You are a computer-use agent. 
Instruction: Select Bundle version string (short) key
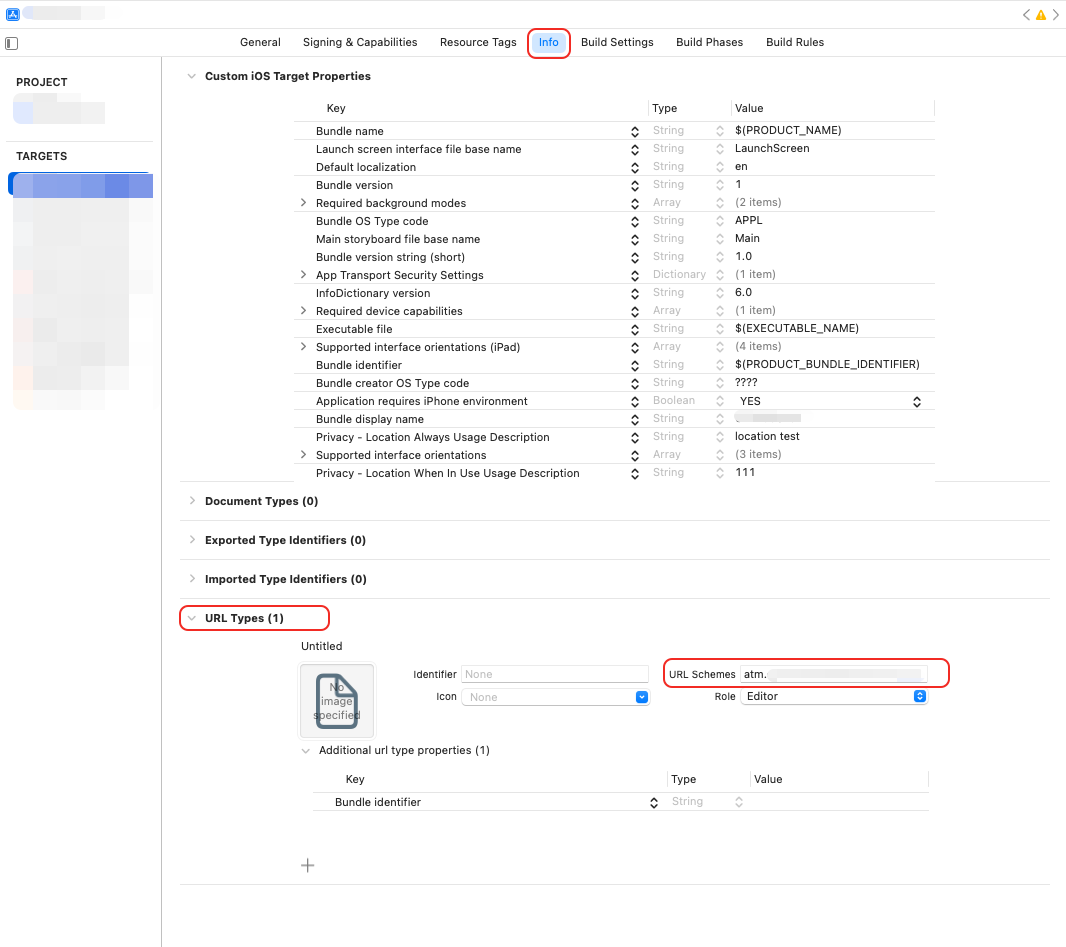pos(390,257)
